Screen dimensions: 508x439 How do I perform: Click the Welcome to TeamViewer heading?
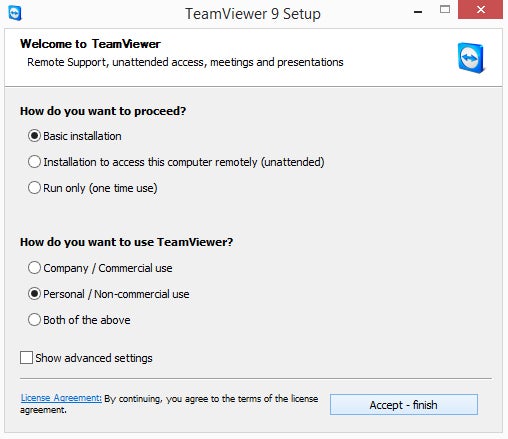(x=90, y=44)
